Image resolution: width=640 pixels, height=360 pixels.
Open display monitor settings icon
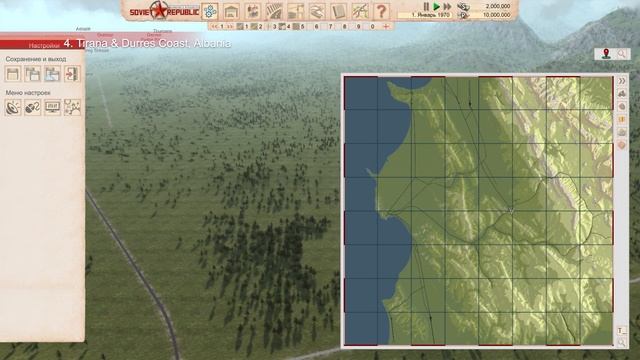coord(52,108)
